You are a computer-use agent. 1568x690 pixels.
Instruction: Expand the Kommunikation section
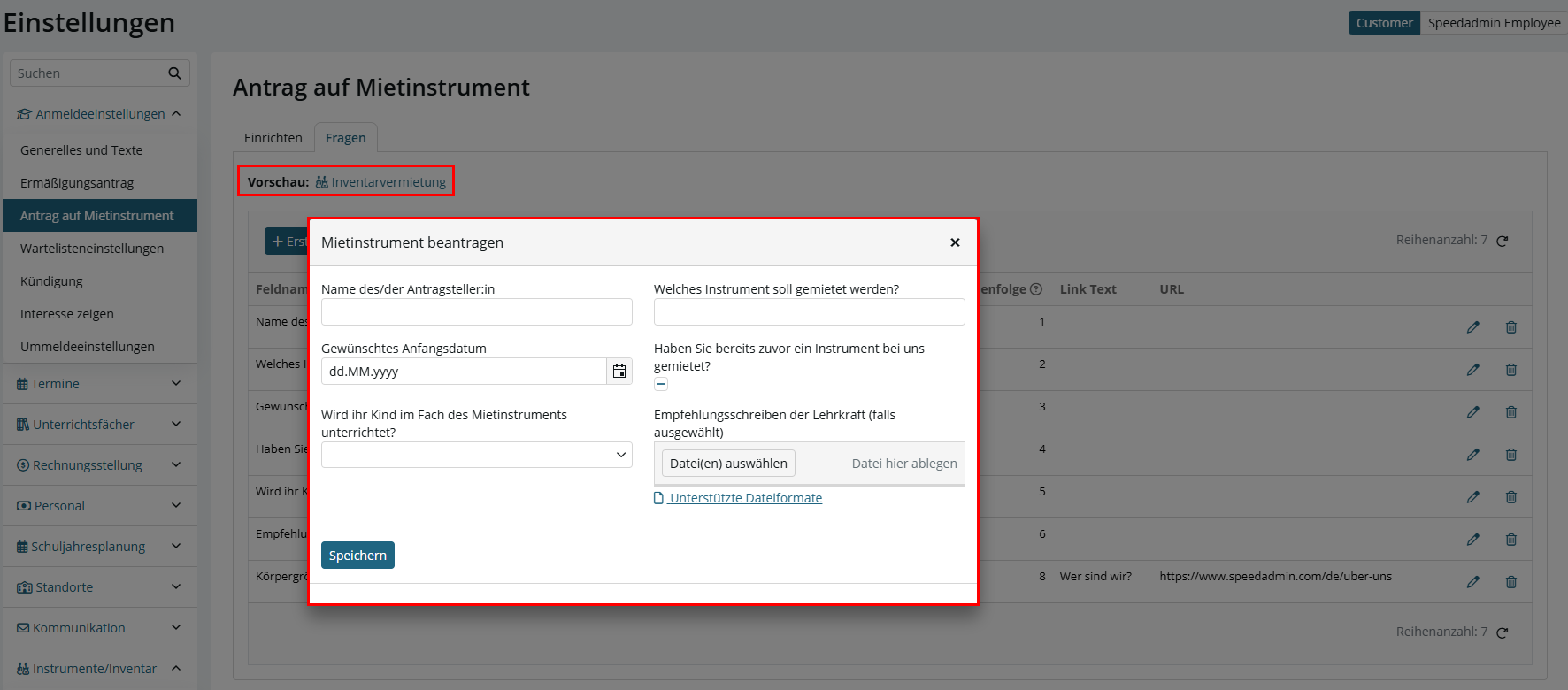point(100,628)
